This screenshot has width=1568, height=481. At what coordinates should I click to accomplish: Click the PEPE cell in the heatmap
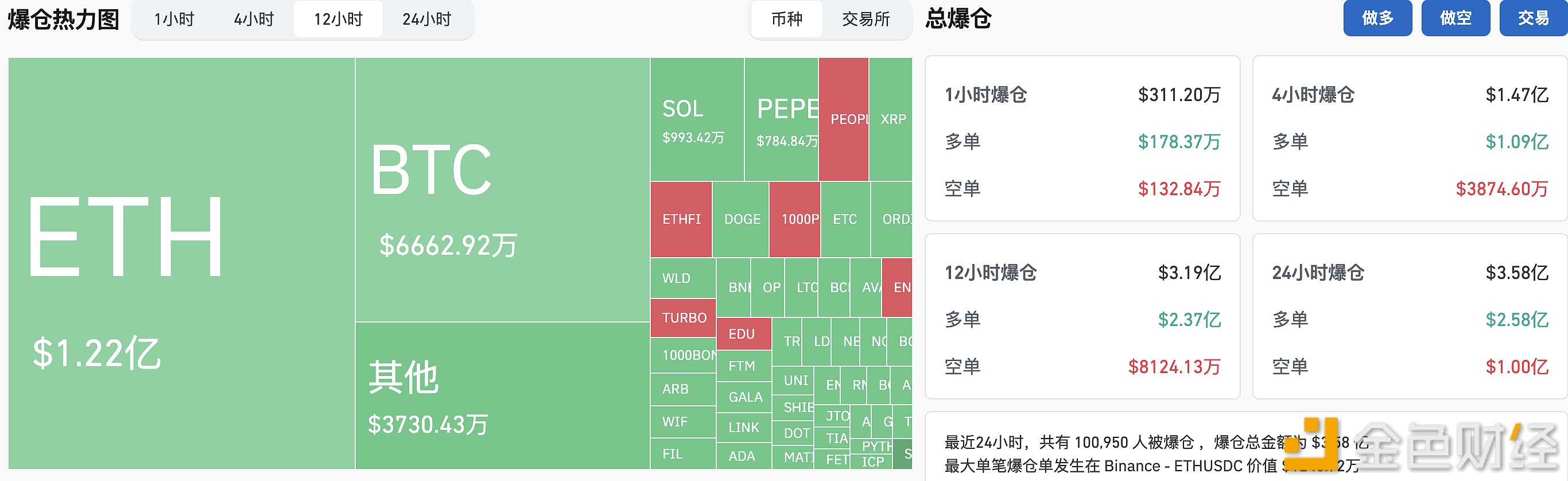click(x=782, y=119)
